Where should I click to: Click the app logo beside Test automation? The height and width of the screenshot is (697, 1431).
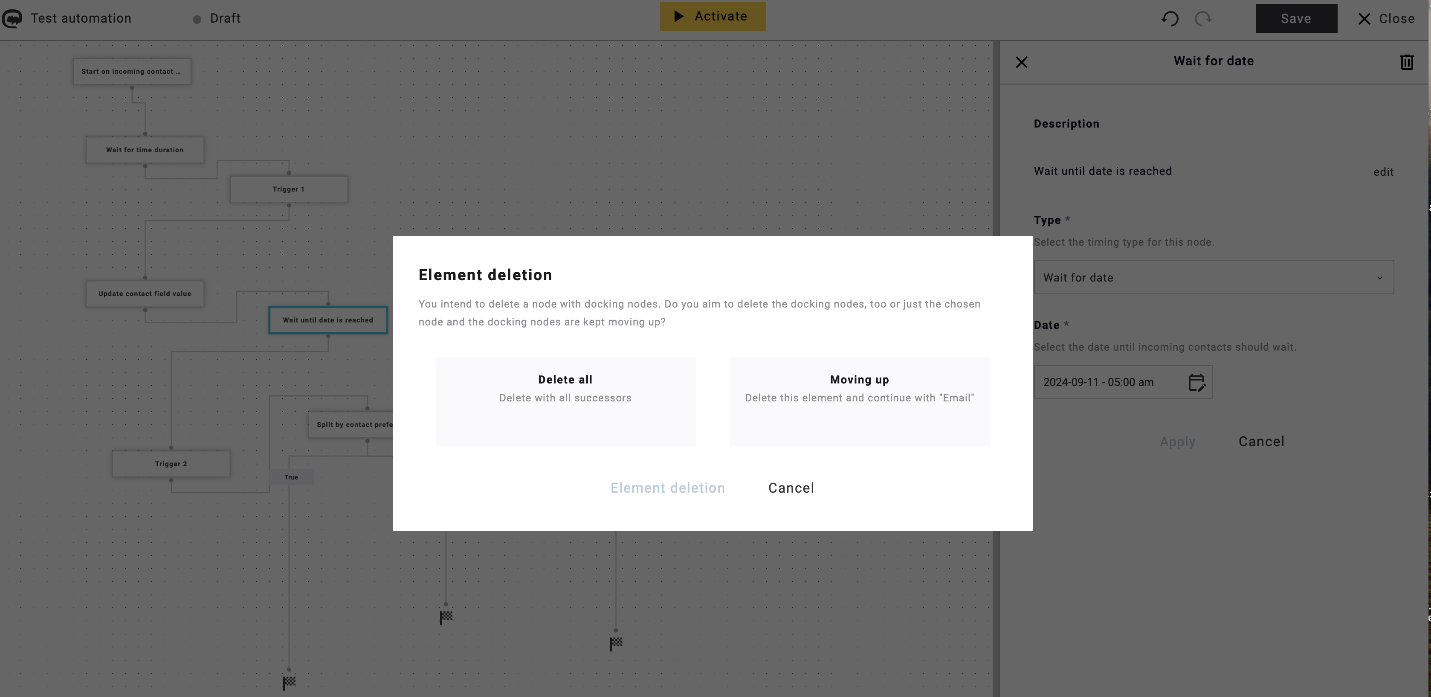13,17
